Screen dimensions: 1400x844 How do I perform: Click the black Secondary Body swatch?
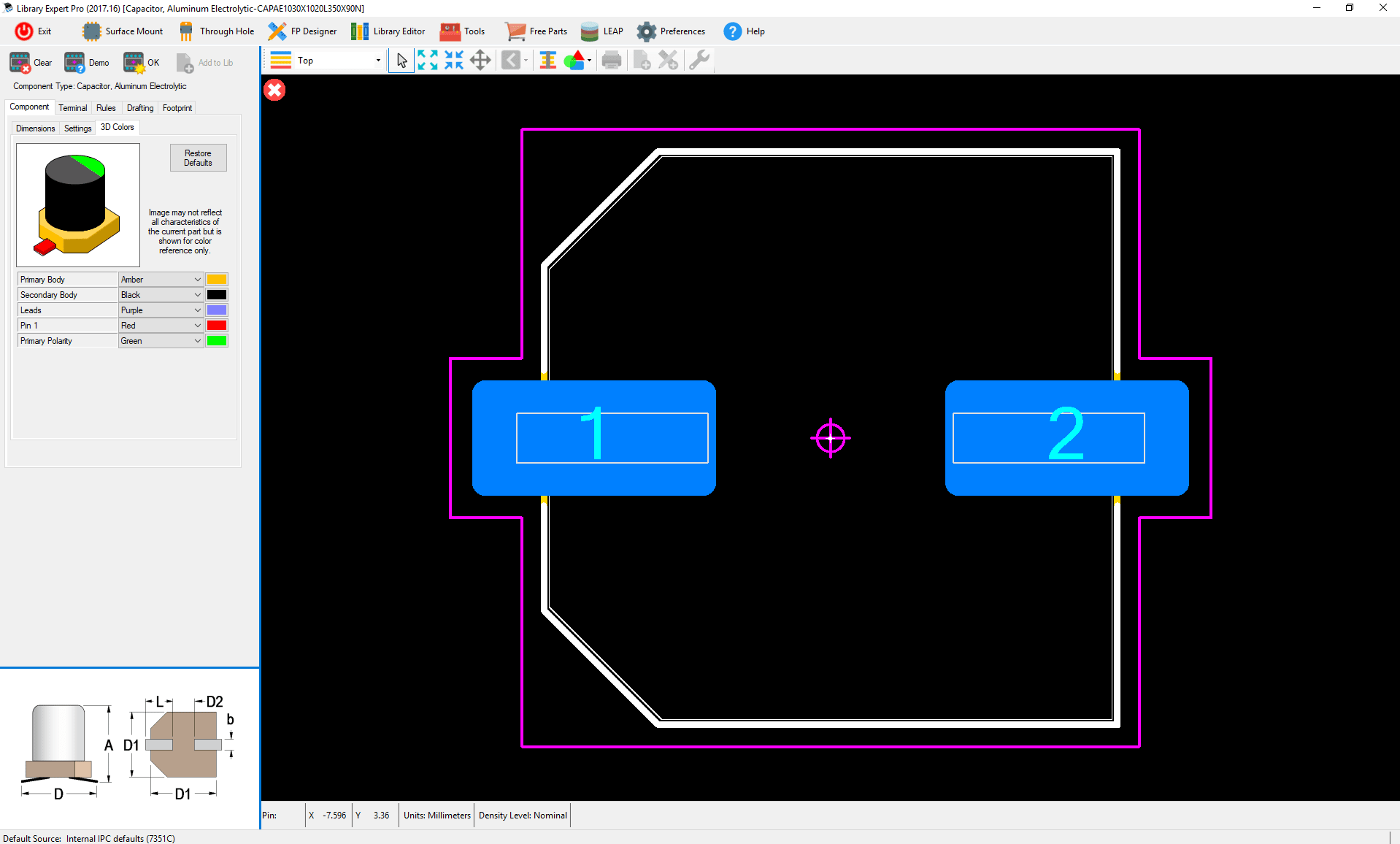[217, 295]
